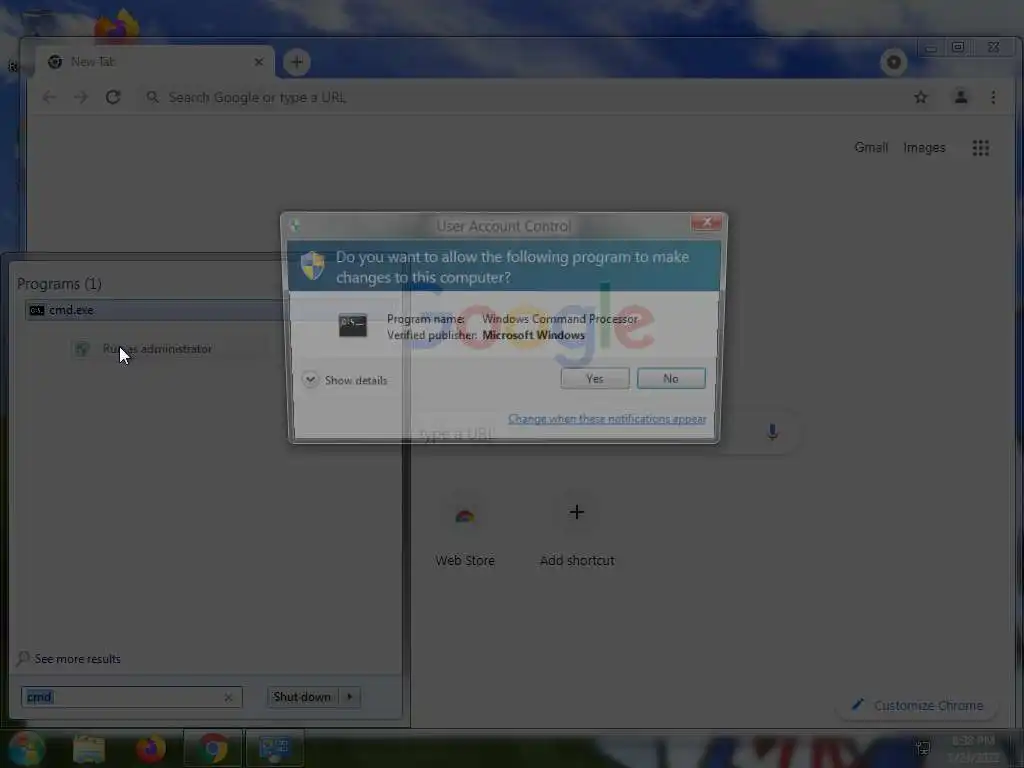Click the Chrome media/record indicator icon
1024x768 pixels.
click(x=893, y=62)
